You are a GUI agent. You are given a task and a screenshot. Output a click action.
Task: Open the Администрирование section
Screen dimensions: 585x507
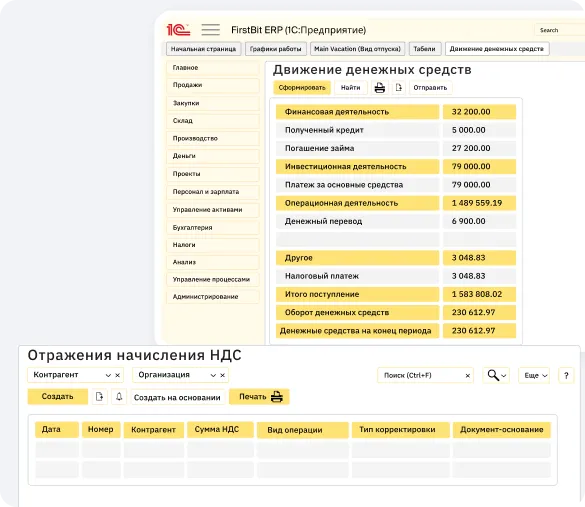(x=213, y=297)
